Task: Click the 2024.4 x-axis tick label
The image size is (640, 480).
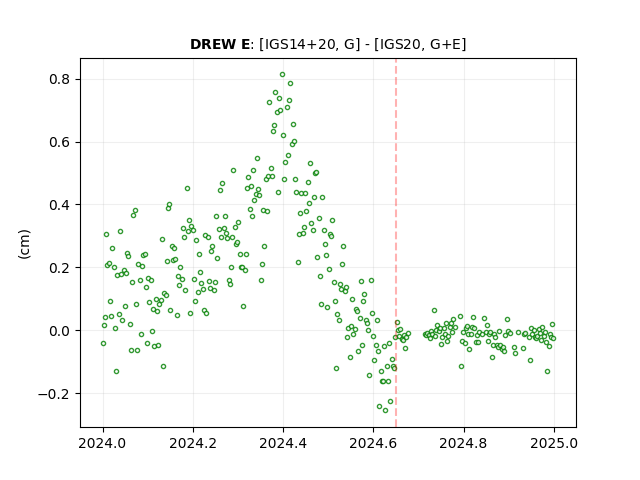Action: point(283,443)
